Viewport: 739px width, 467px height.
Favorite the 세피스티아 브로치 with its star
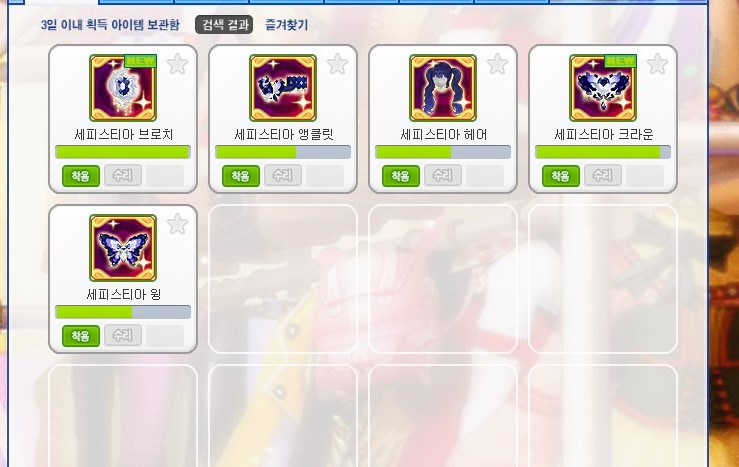click(178, 64)
